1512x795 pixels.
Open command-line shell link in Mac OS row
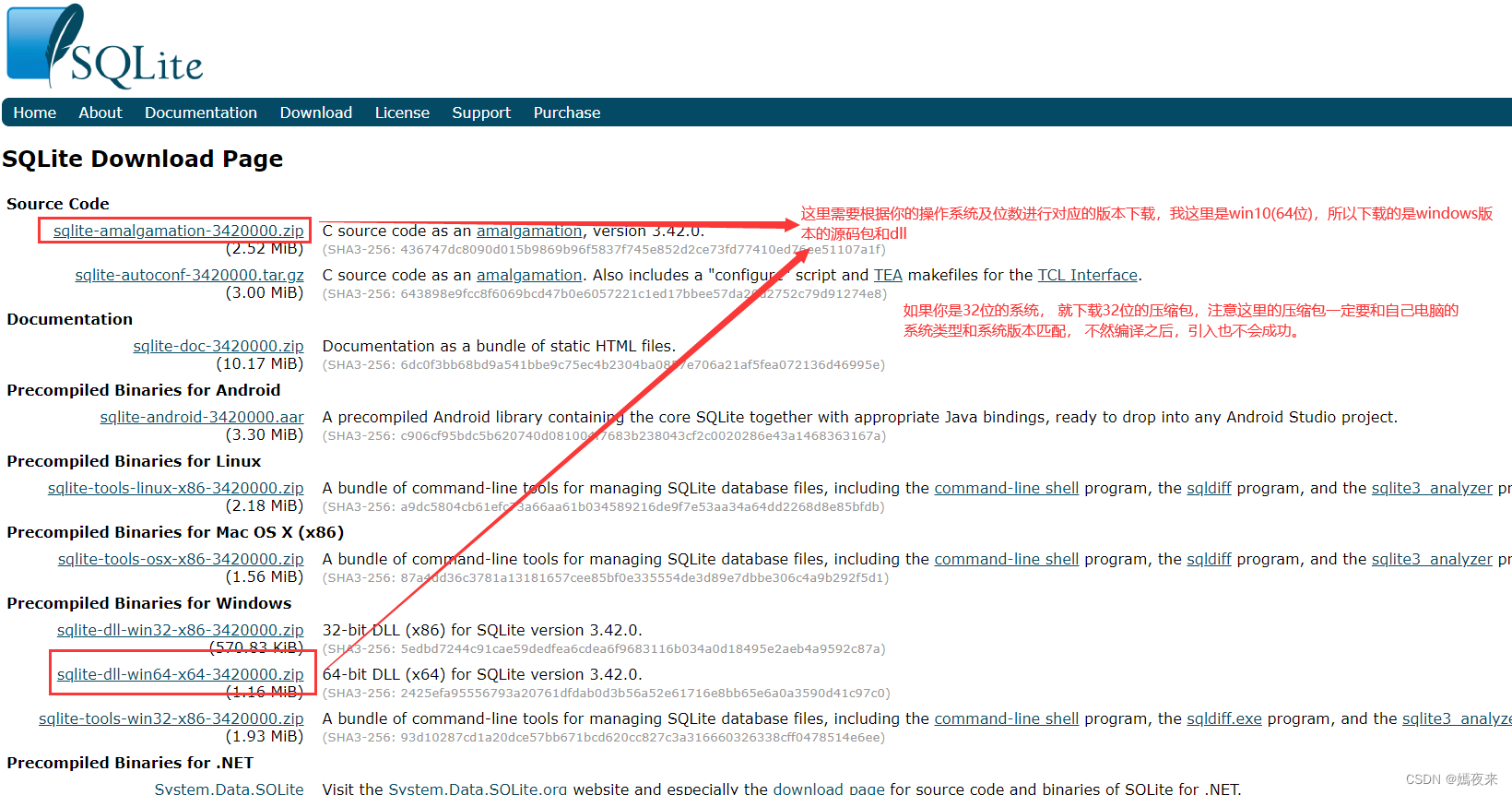click(x=1007, y=559)
